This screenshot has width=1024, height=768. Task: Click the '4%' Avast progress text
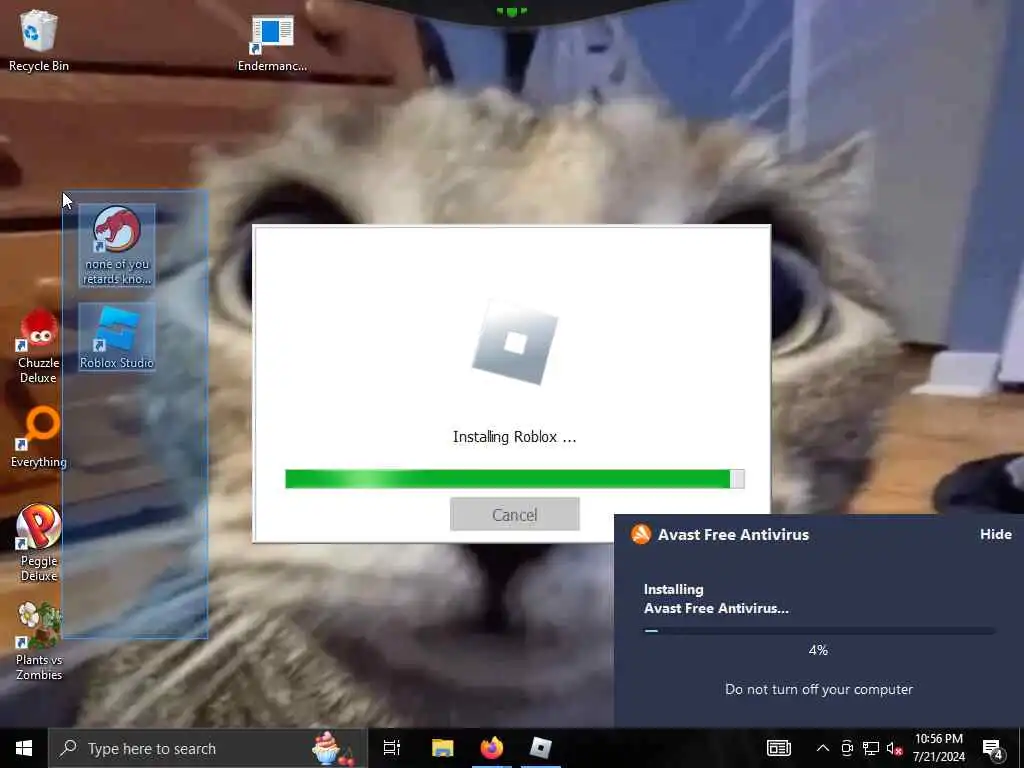[x=818, y=650]
